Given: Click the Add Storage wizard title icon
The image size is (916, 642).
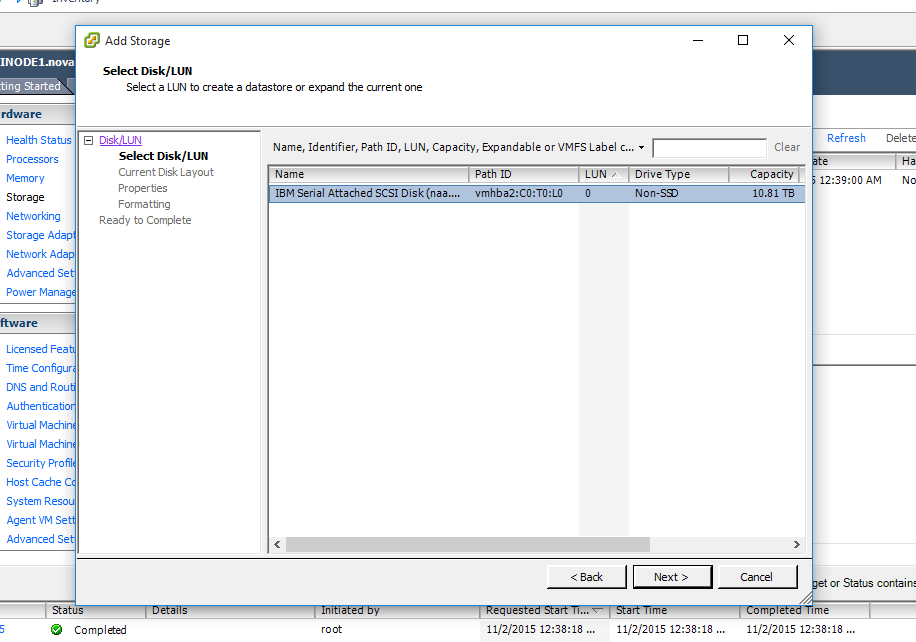Looking at the screenshot, I should 92,40.
